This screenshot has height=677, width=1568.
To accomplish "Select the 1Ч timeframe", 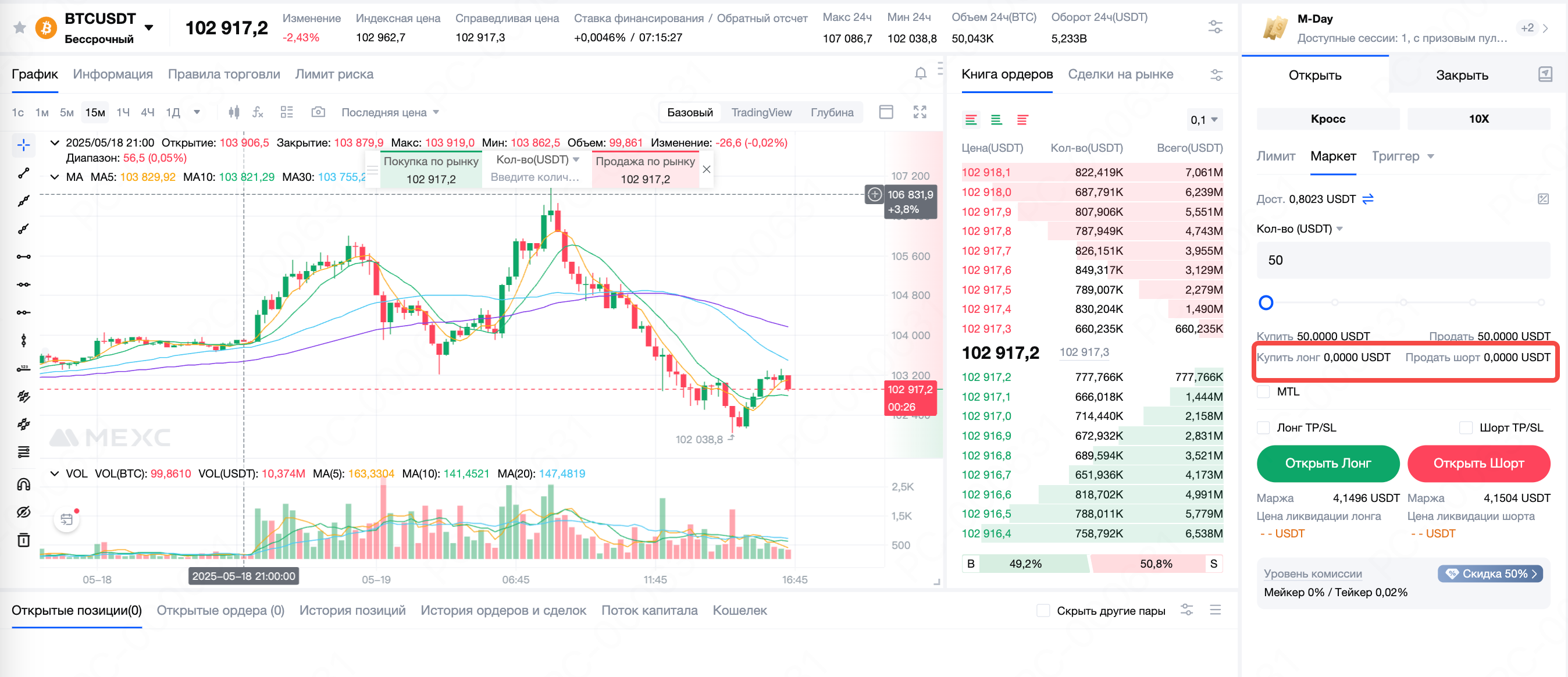I will pyautogui.click(x=123, y=112).
